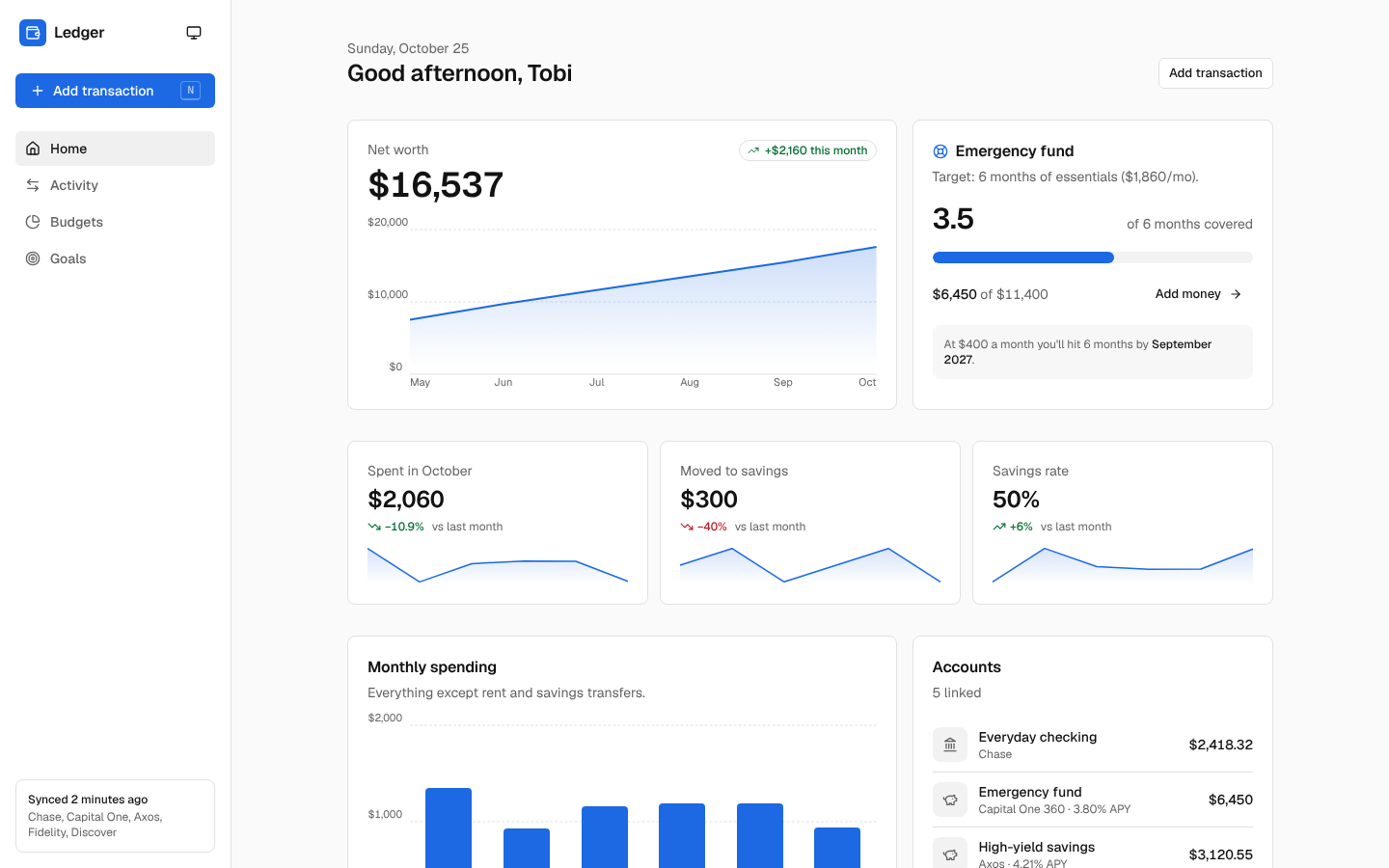Click the $300 moved to savings amount
The image size is (1389, 868).
pos(709,500)
